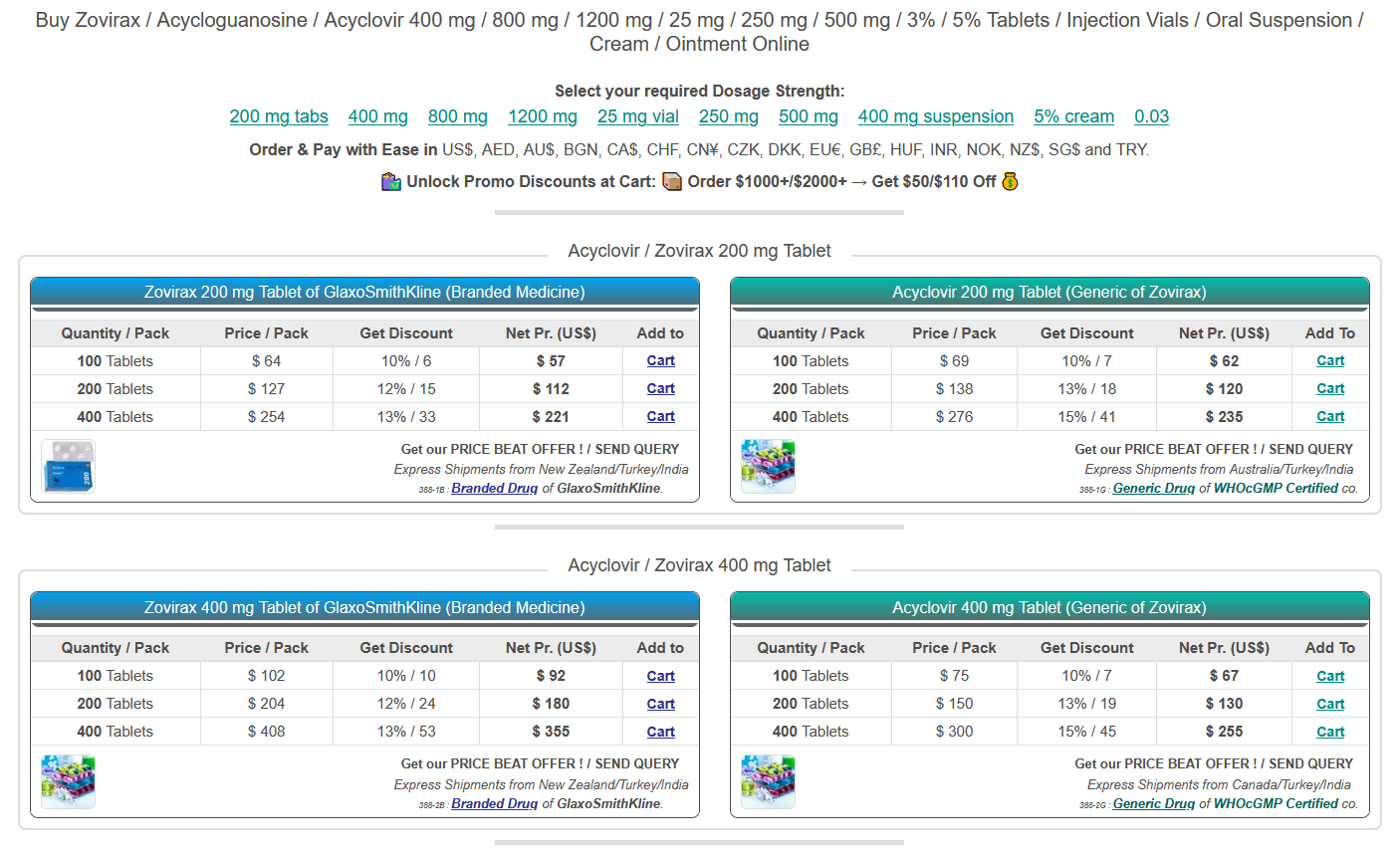Click the $ 235 net price cell
Viewport: 1400px width, 858px height.
(1224, 417)
